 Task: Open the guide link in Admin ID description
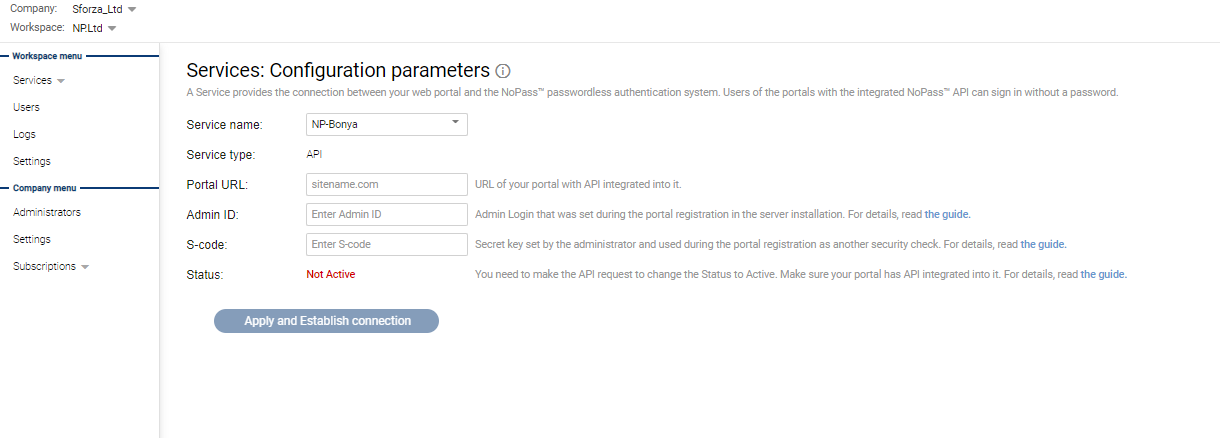pyautogui.click(x=947, y=214)
